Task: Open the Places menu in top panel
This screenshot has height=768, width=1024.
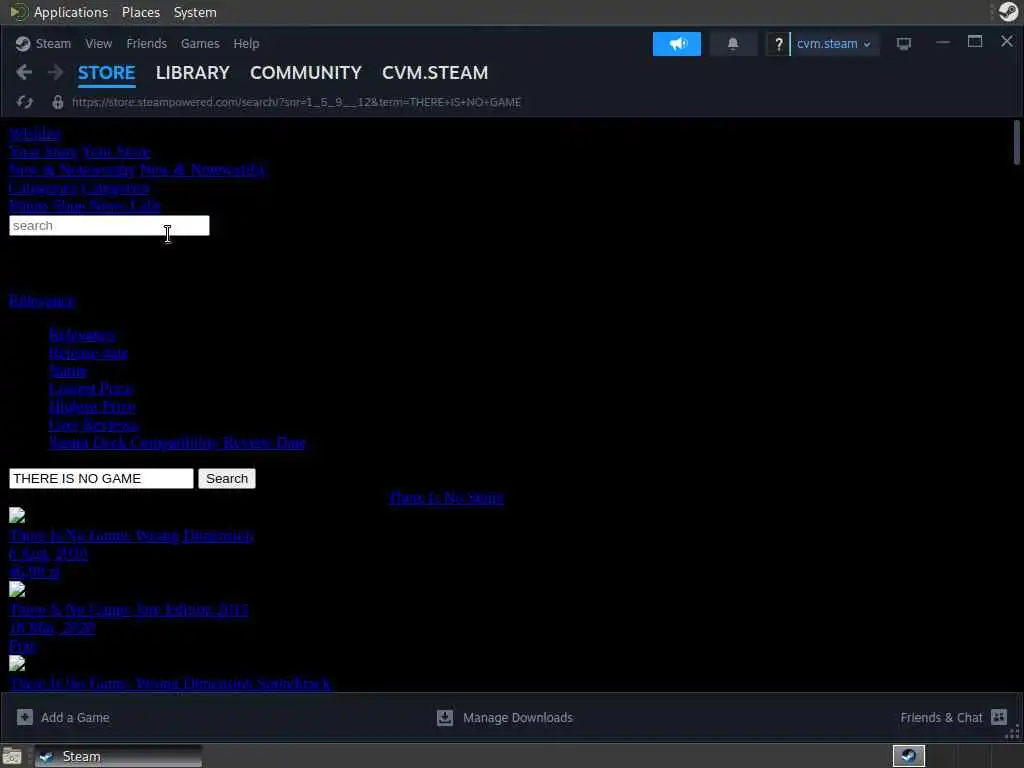Action: click(x=141, y=12)
